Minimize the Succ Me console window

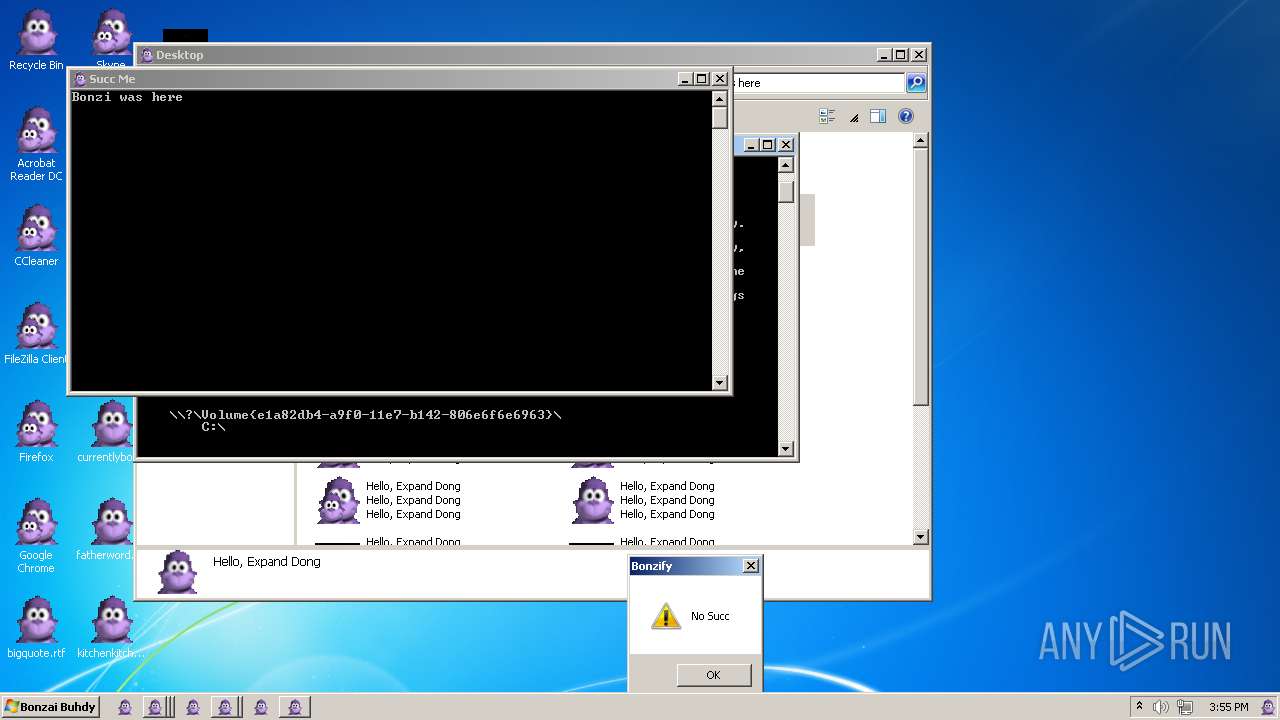685,79
